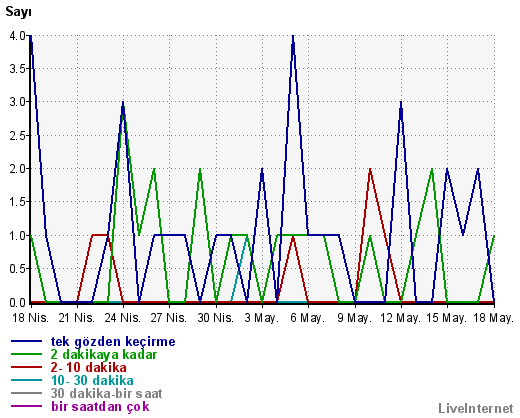The height and width of the screenshot is (418, 520).
Task: Click the blue legend line for tek gözden keçirme
Action: pyautogui.click(x=26, y=341)
